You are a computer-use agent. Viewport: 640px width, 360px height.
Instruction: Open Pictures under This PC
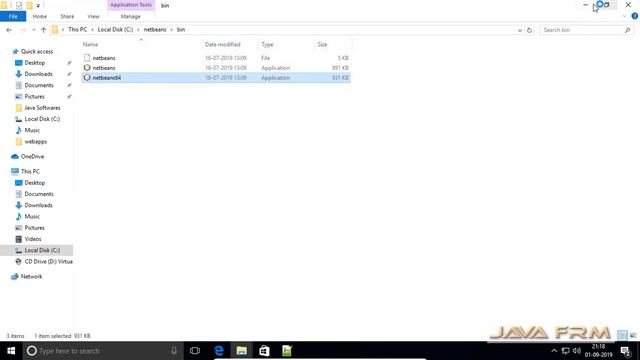point(34,228)
